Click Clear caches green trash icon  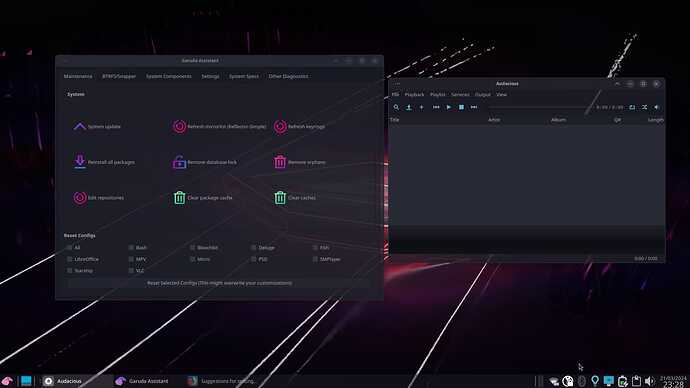[280, 198]
